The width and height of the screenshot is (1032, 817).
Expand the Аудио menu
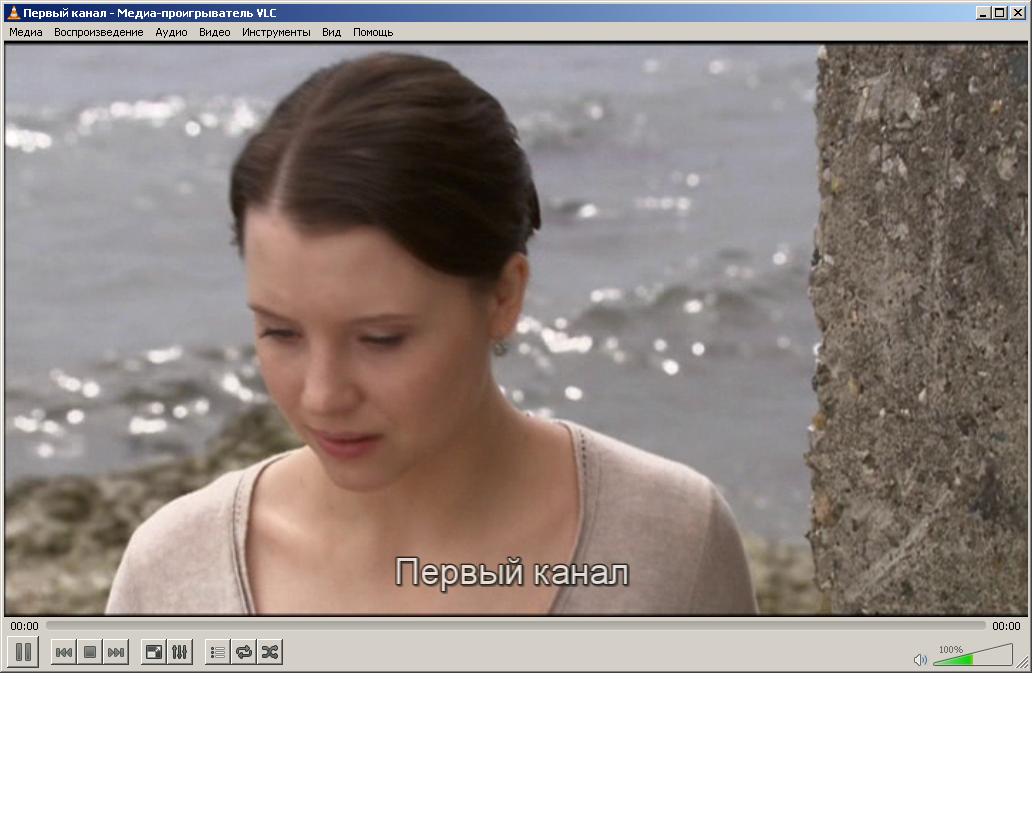tap(171, 32)
